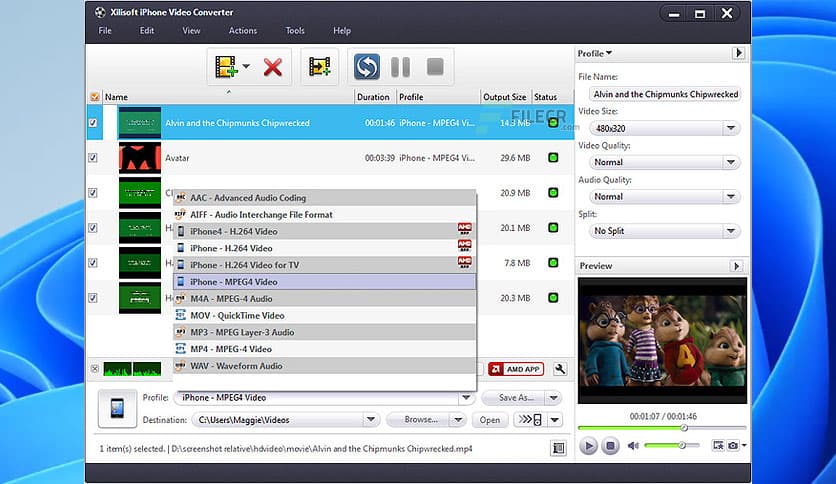Click the Add File toolbar icon
This screenshot has width=836, height=484.
(226, 67)
